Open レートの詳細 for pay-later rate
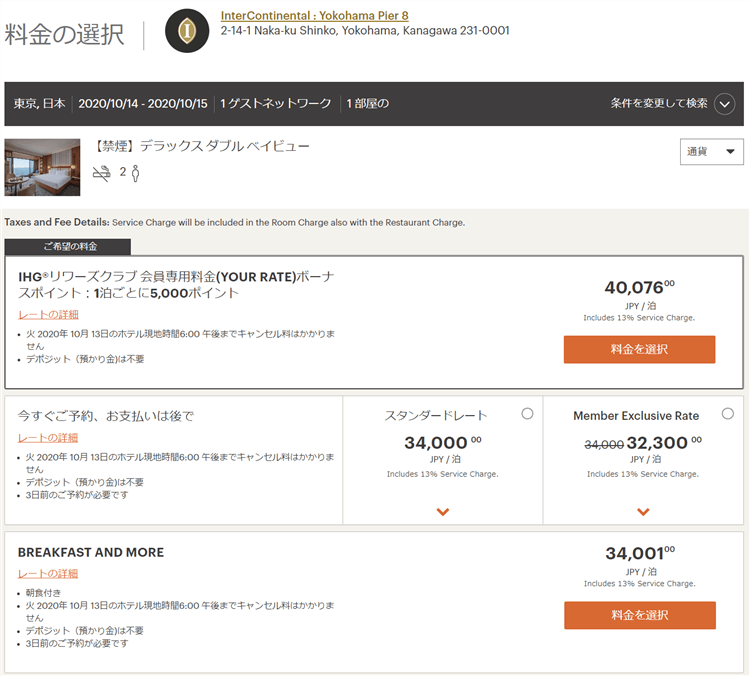750x676 pixels. 48,438
